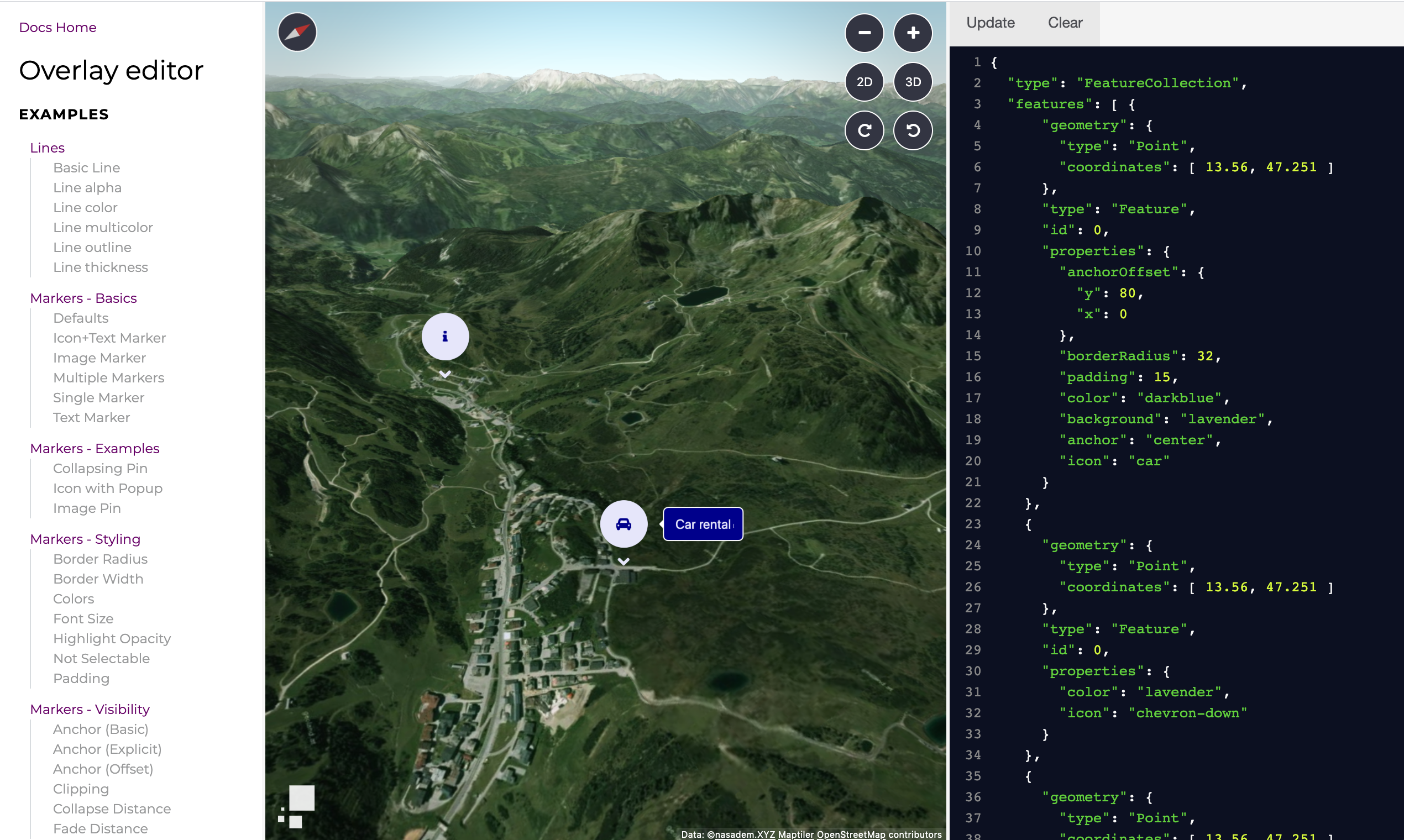This screenshot has width=1404, height=840.
Task: Open the Lines examples section
Action: point(47,148)
